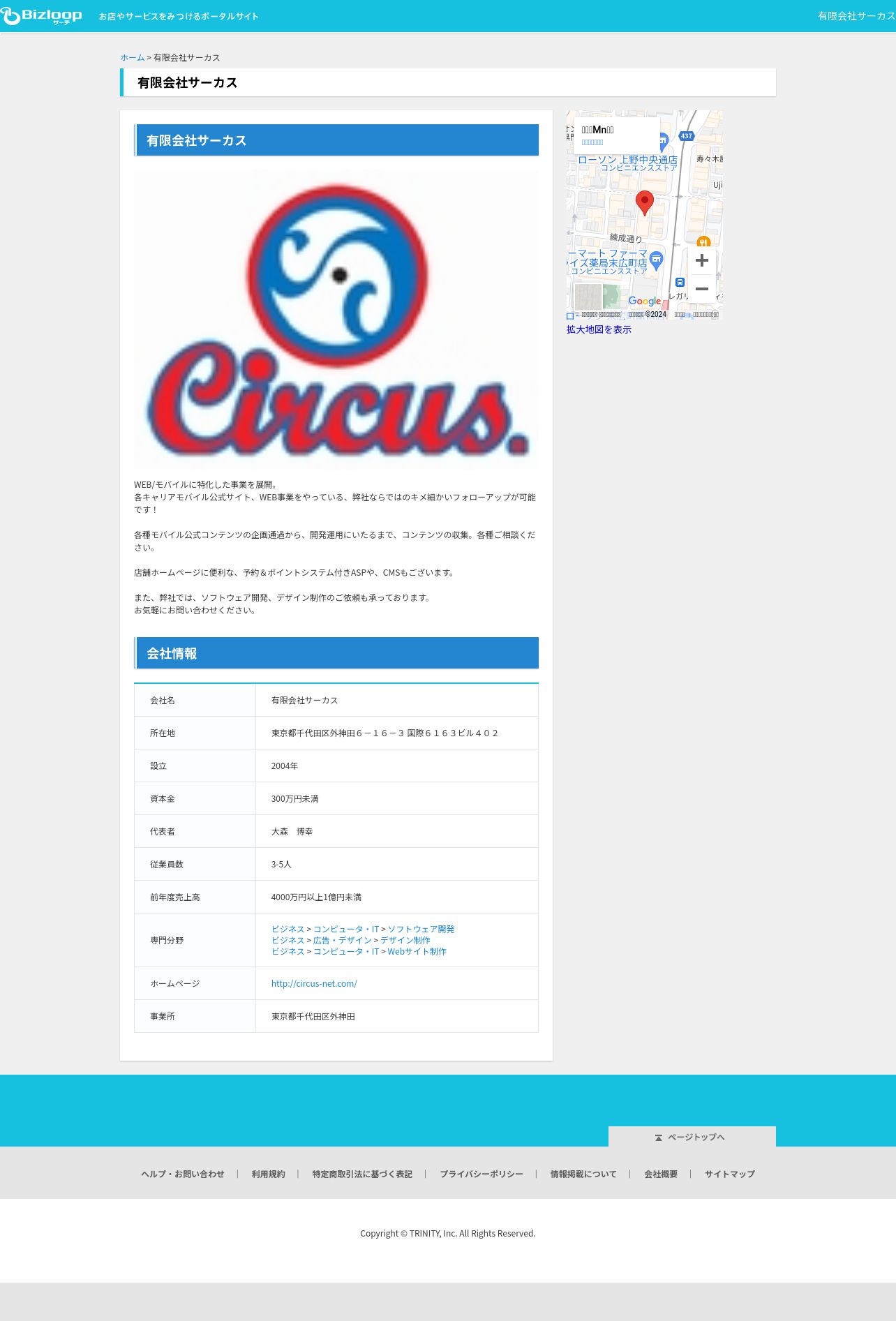896x1321 pixels.
Task: Click the Copyright © TRINITY, Inc. text
Action: pyautogui.click(x=448, y=1233)
